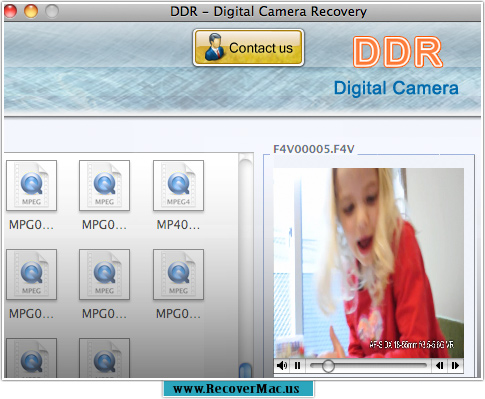485x399 pixels.
Task: Step the video forward one frame
Action: (x=455, y=366)
